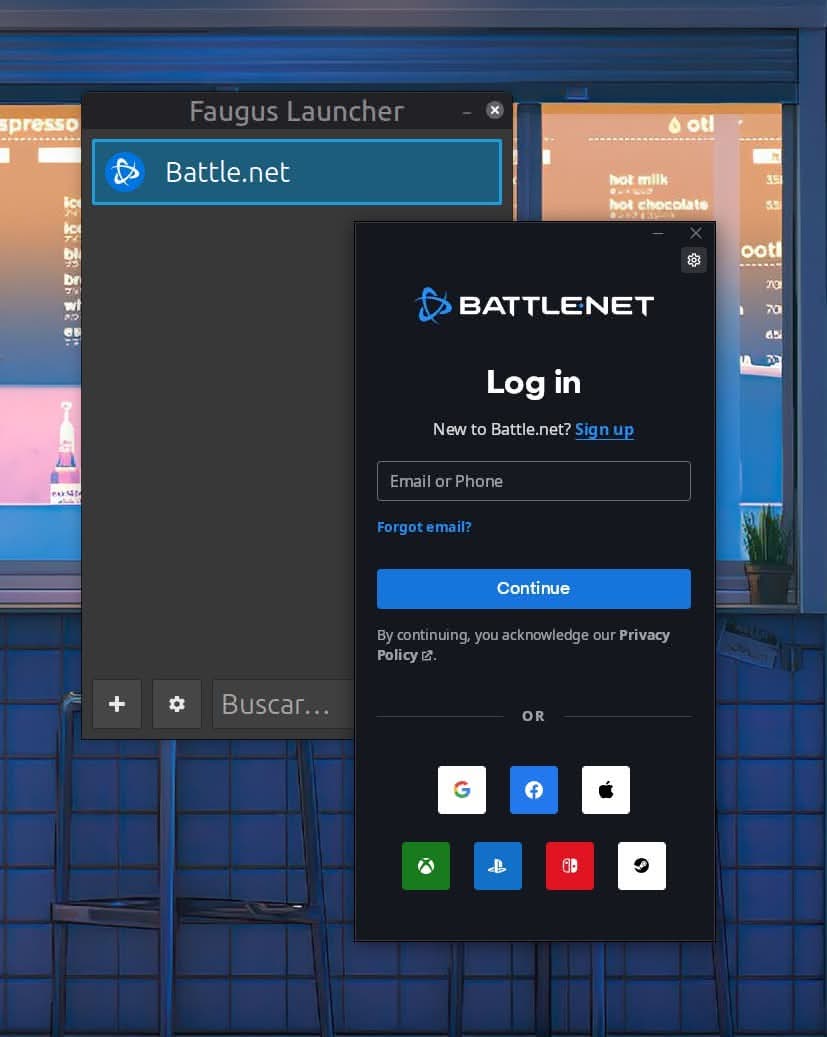Click the Buscar search box

[x=278, y=704]
